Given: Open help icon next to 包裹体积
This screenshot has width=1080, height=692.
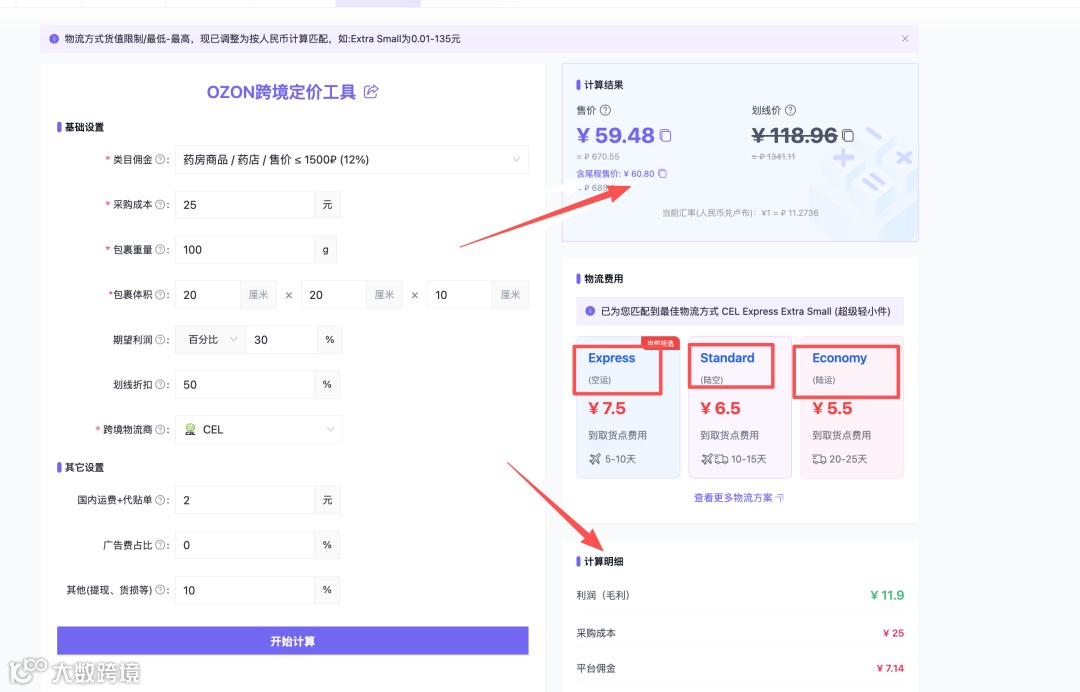Looking at the screenshot, I should tap(160, 295).
